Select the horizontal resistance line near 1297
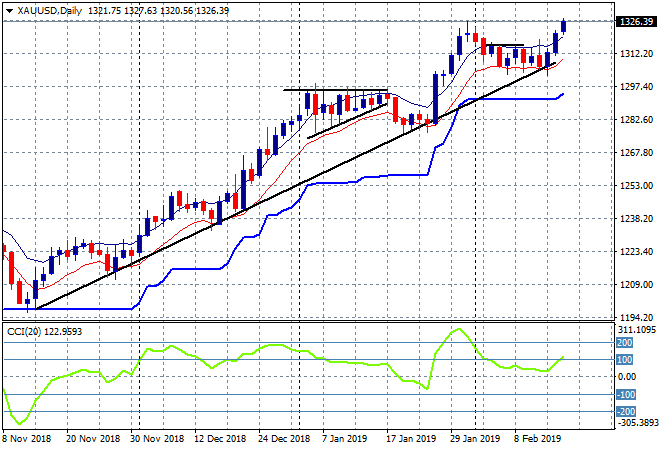660x450 pixels. tap(335, 90)
